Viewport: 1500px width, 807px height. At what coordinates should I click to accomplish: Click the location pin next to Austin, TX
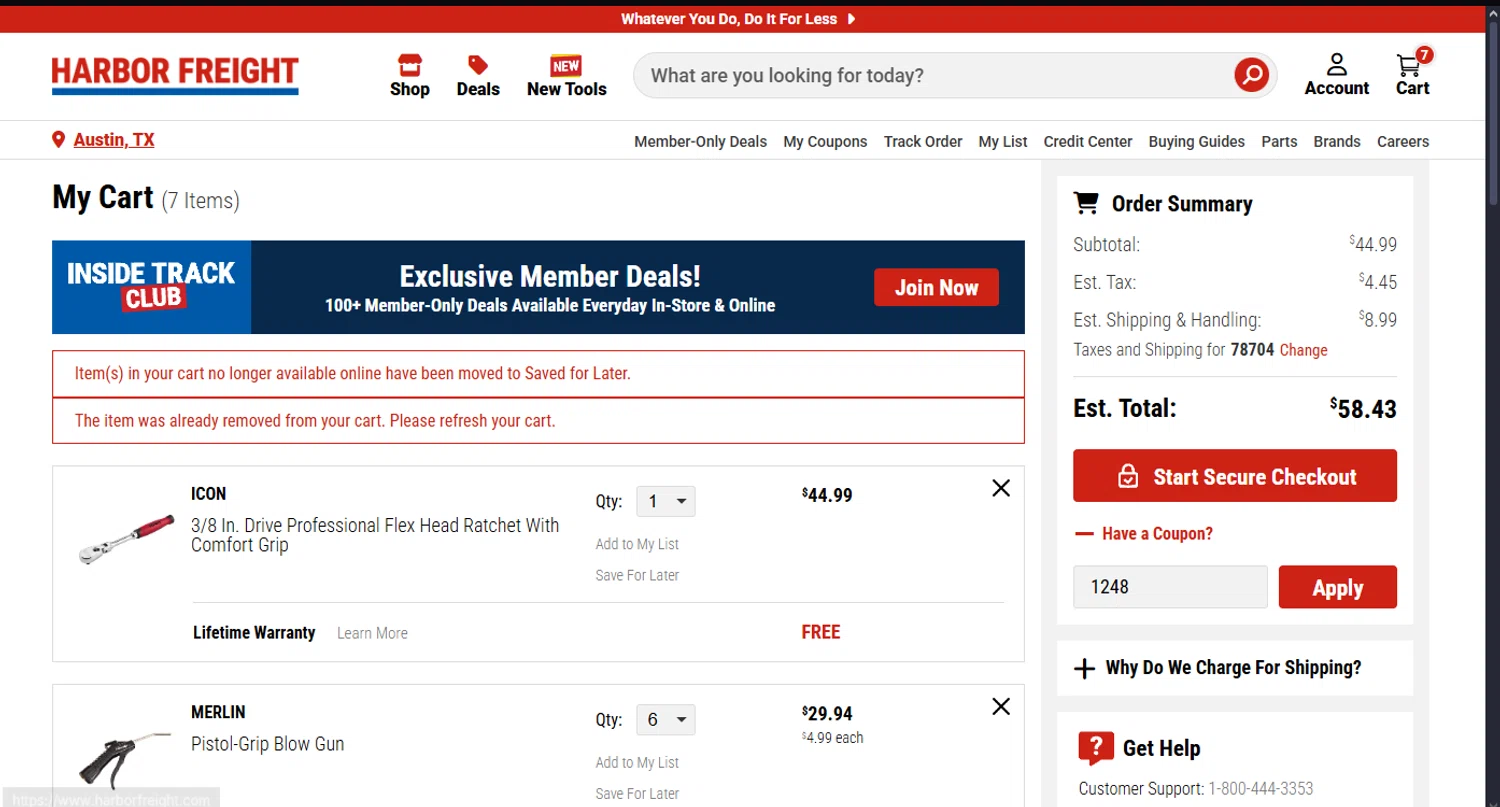(59, 140)
